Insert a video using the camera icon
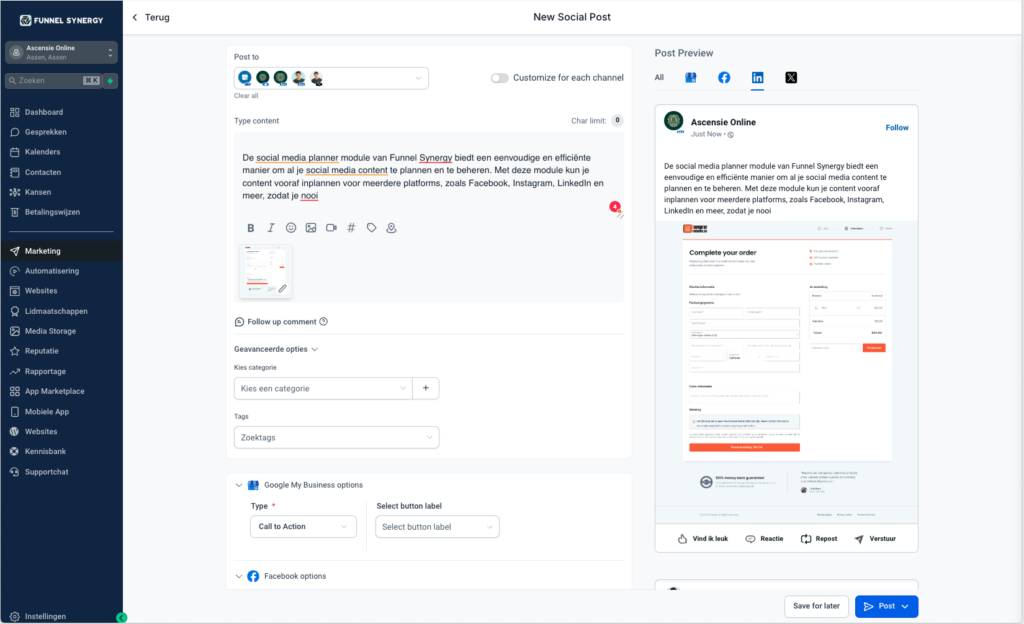 pos(331,228)
